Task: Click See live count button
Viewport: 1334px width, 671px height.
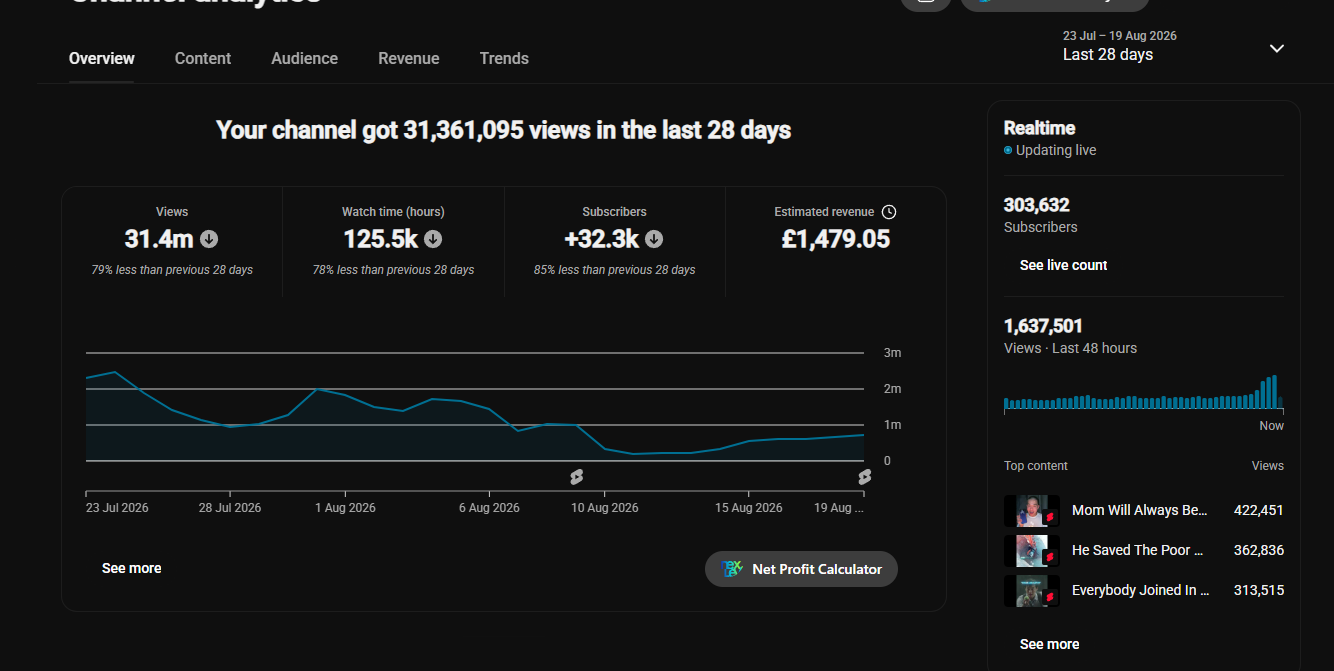Action: click(x=1063, y=265)
